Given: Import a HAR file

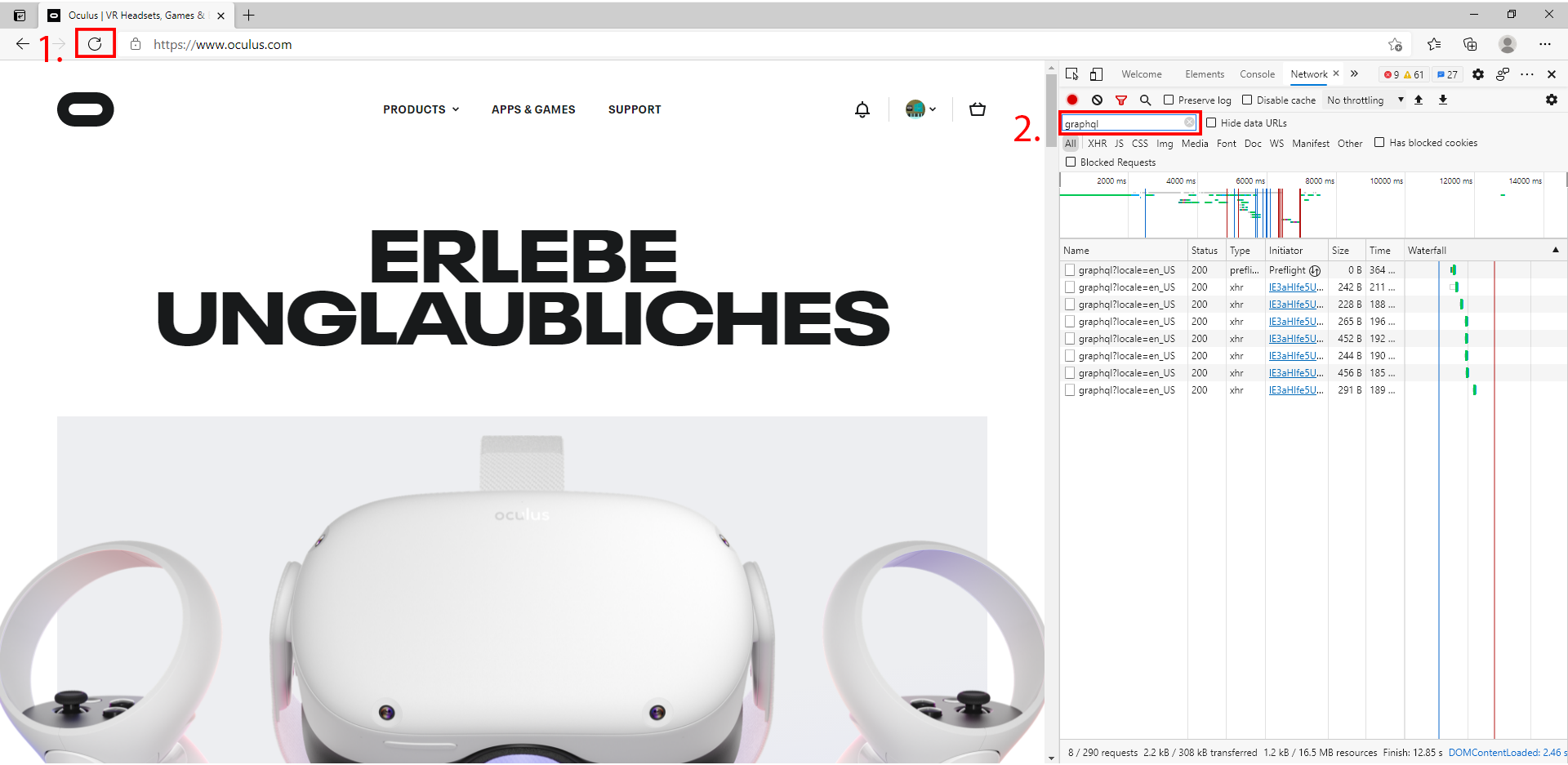Looking at the screenshot, I should (x=1419, y=100).
